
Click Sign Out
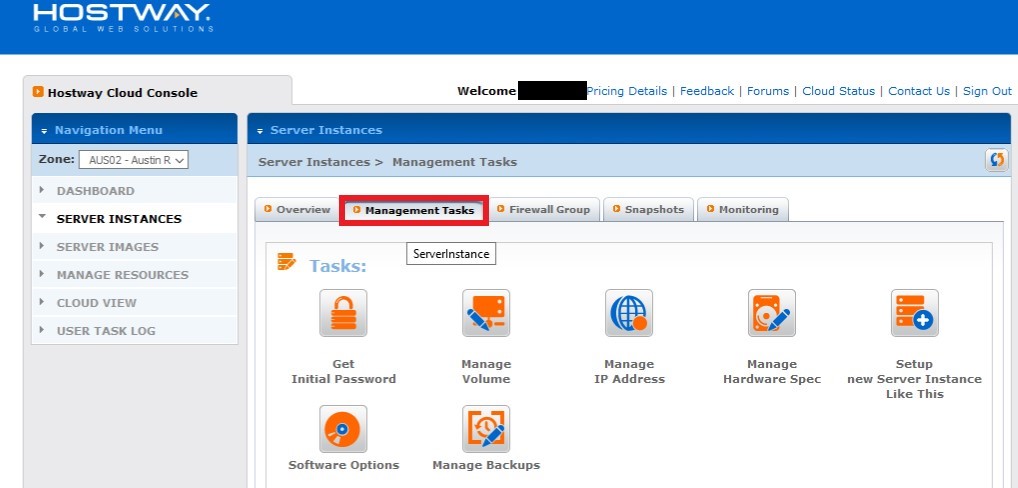tap(987, 91)
